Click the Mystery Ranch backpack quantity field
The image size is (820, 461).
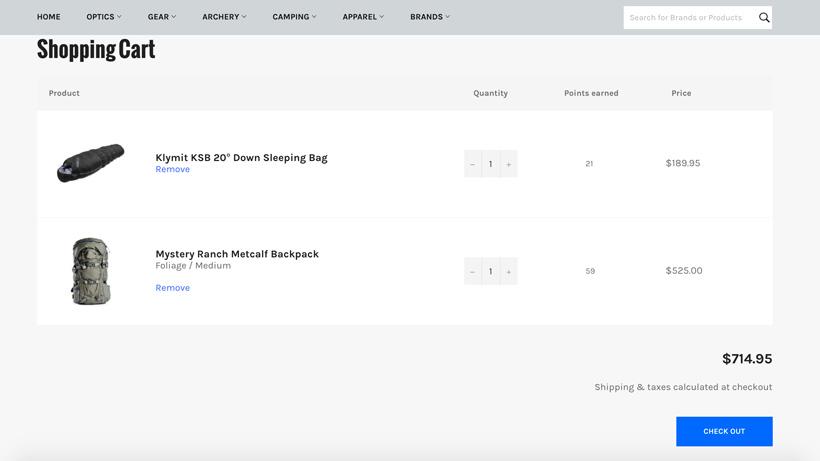click(x=491, y=271)
